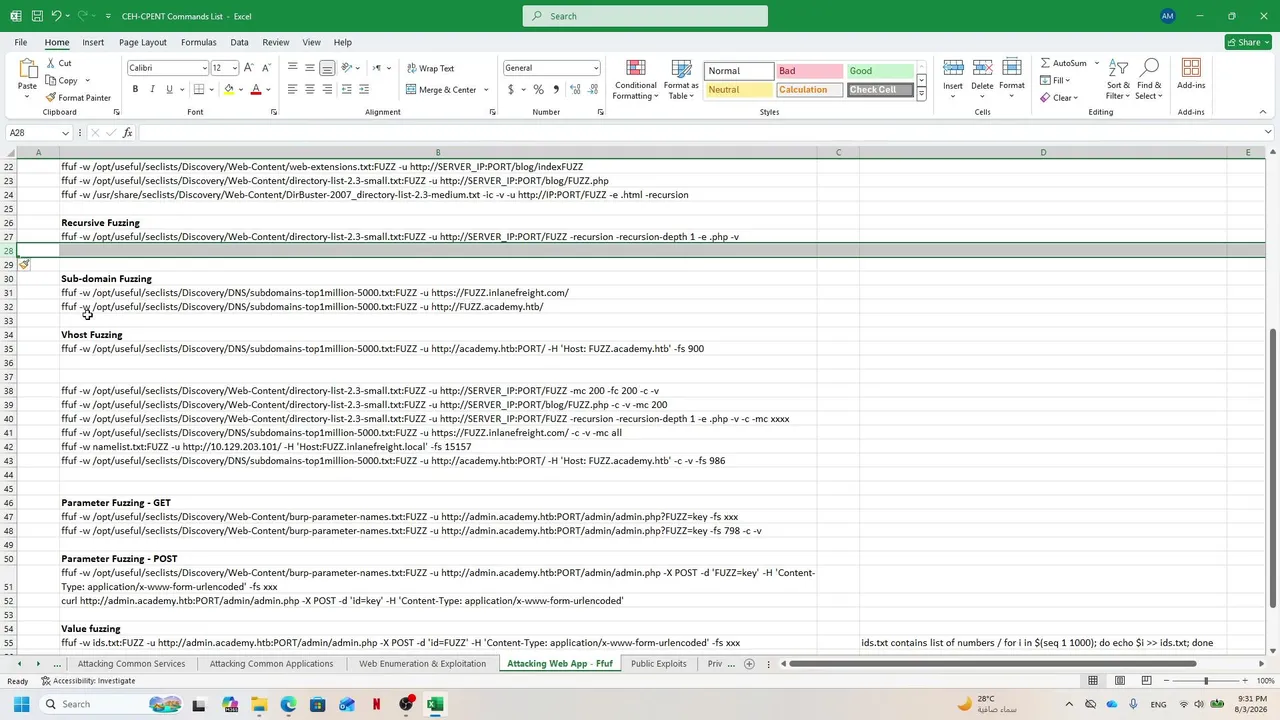Screen dimensions: 1280x720
Task: Open Merge & Center dropdown arrow
Action: pyautogui.click(x=486, y=90)
